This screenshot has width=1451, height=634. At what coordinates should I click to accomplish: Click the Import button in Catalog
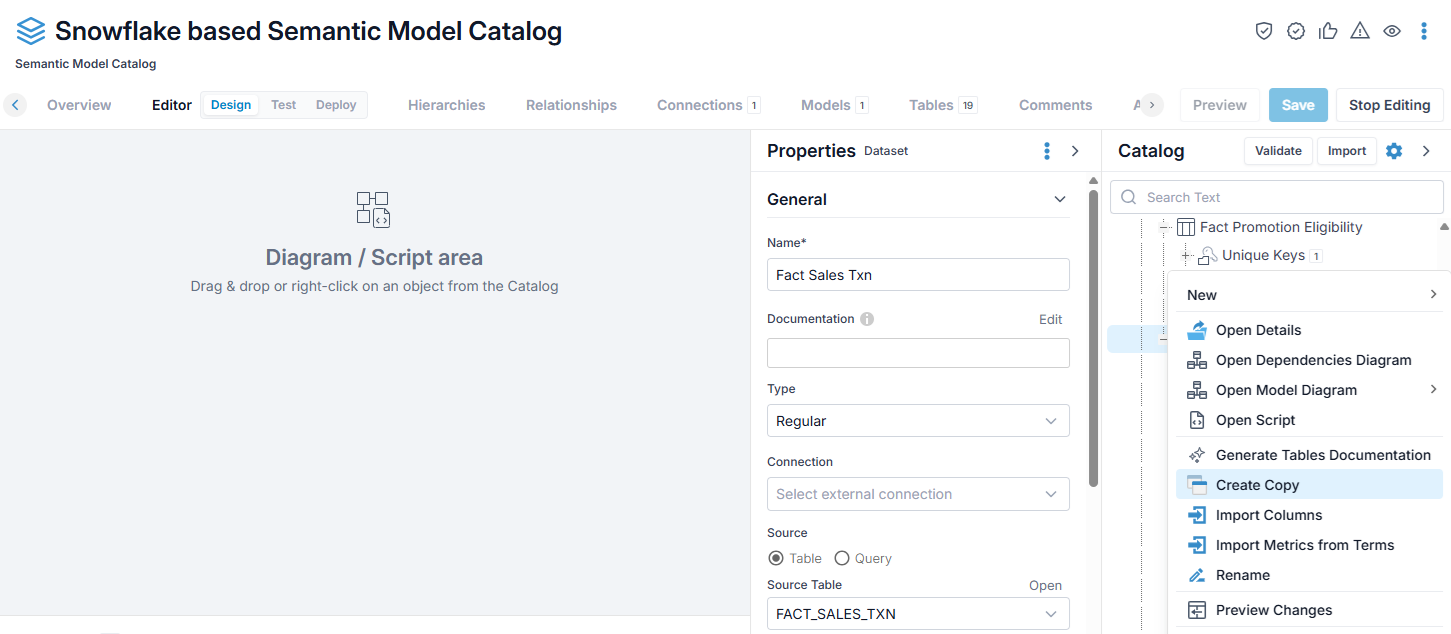pyautogui.click(x=1347, y=151)
